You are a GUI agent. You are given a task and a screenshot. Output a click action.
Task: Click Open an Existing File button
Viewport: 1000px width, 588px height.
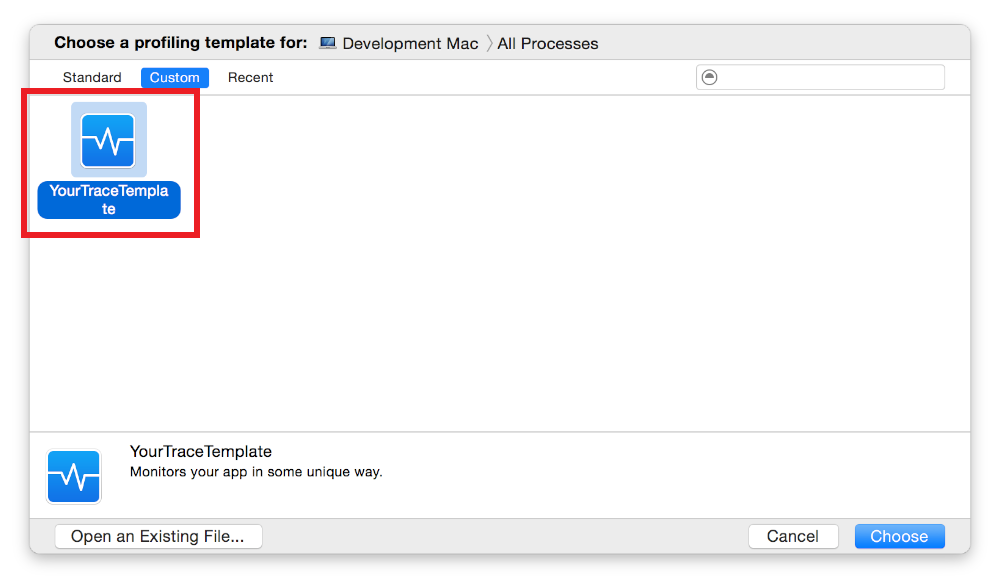(x=158, y=536)
